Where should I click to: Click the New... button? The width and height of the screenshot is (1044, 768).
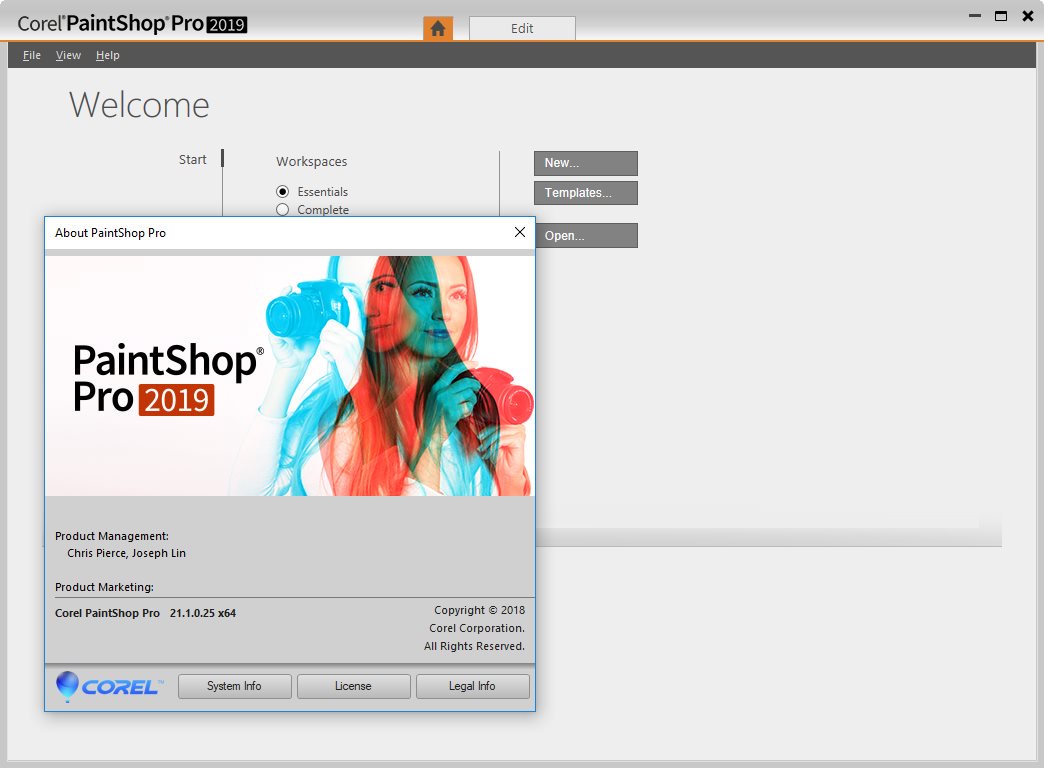pyautogui.click(x=586, y=163)
